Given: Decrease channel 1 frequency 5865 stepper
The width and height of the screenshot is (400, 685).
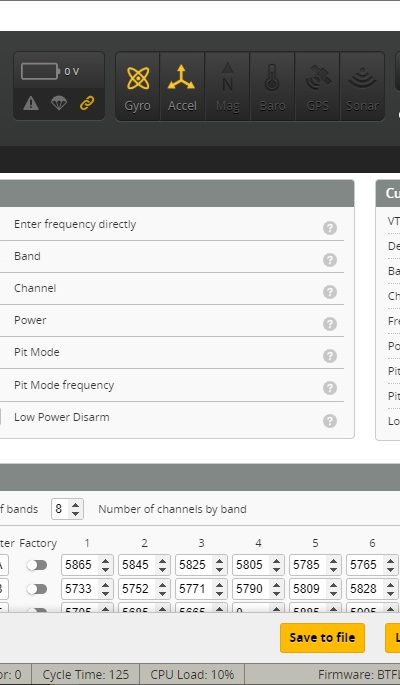Looking at the screenshot, I should coord(105,569).
